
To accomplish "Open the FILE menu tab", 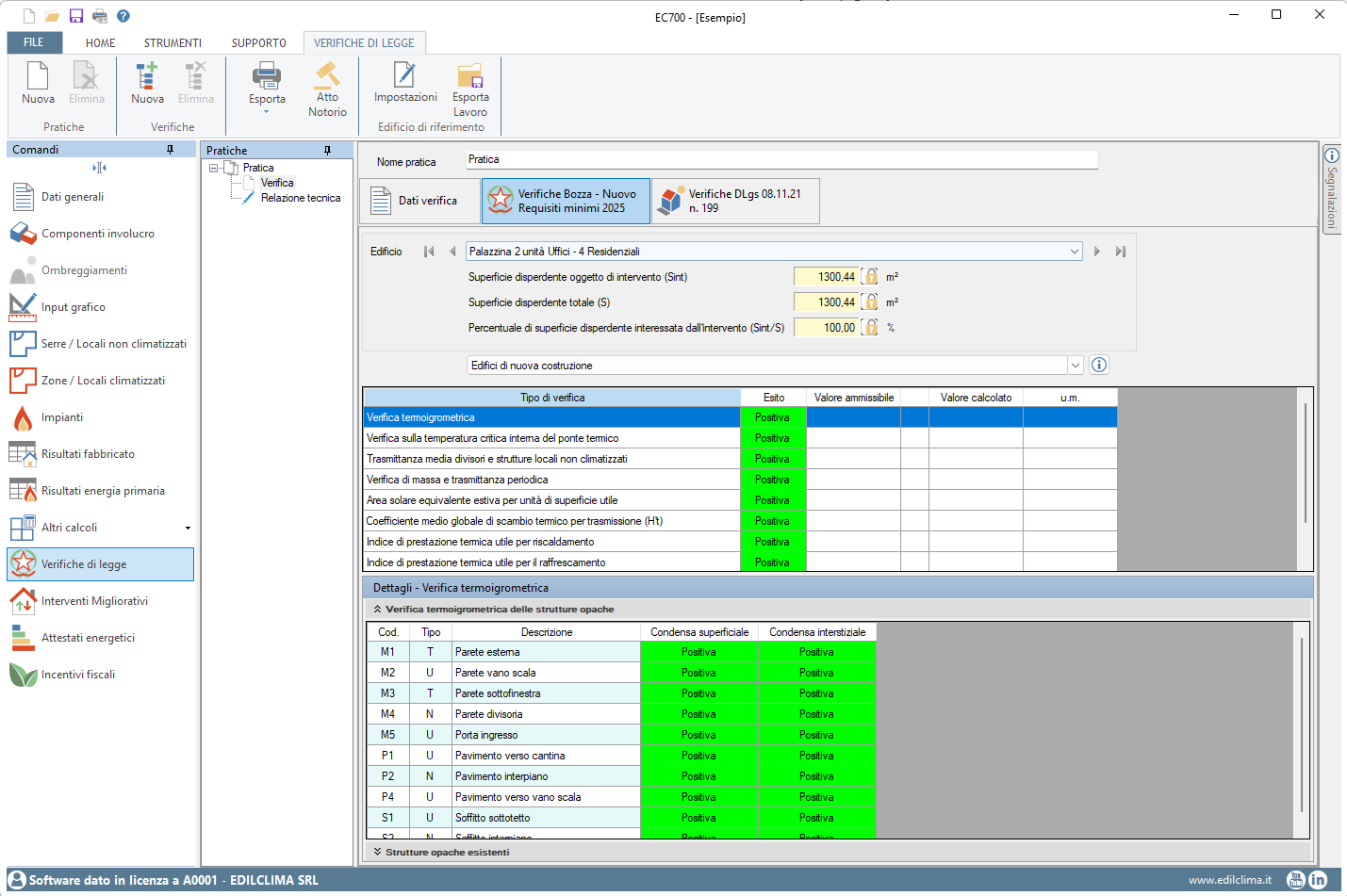I will (34, 42).
